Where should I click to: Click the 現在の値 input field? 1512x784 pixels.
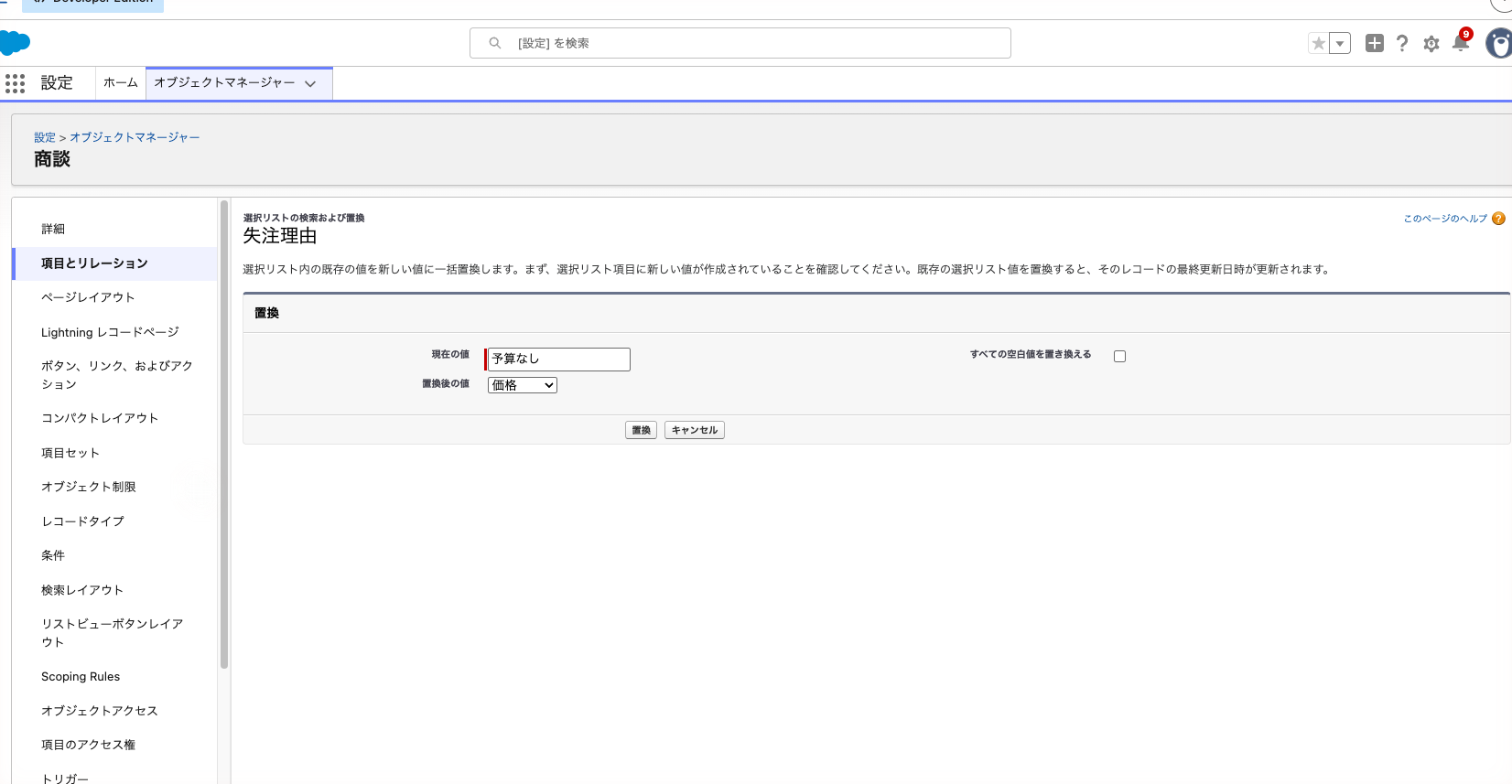click(x=558, y=359)
